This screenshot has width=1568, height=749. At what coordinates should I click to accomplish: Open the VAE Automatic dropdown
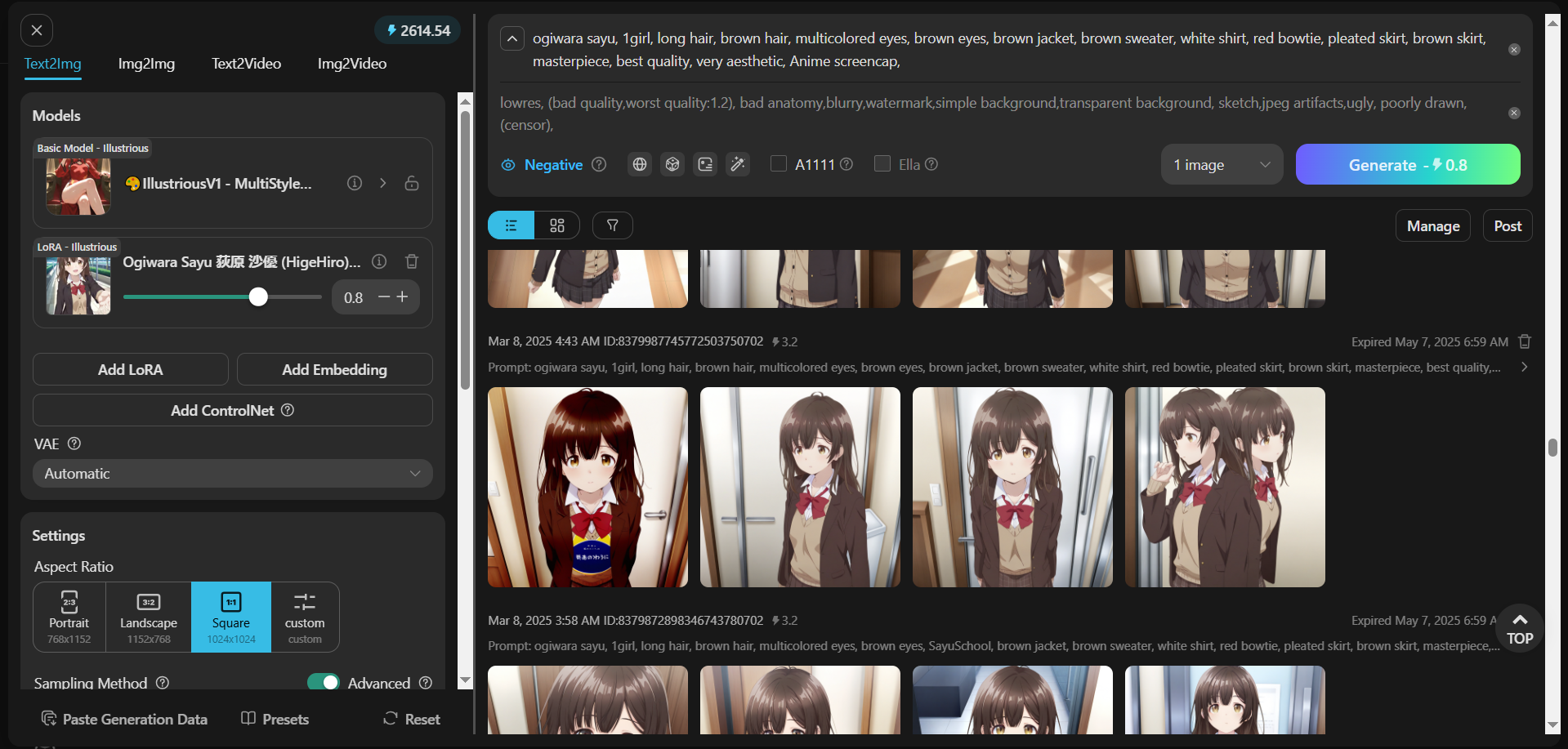(x=233, y=474)
